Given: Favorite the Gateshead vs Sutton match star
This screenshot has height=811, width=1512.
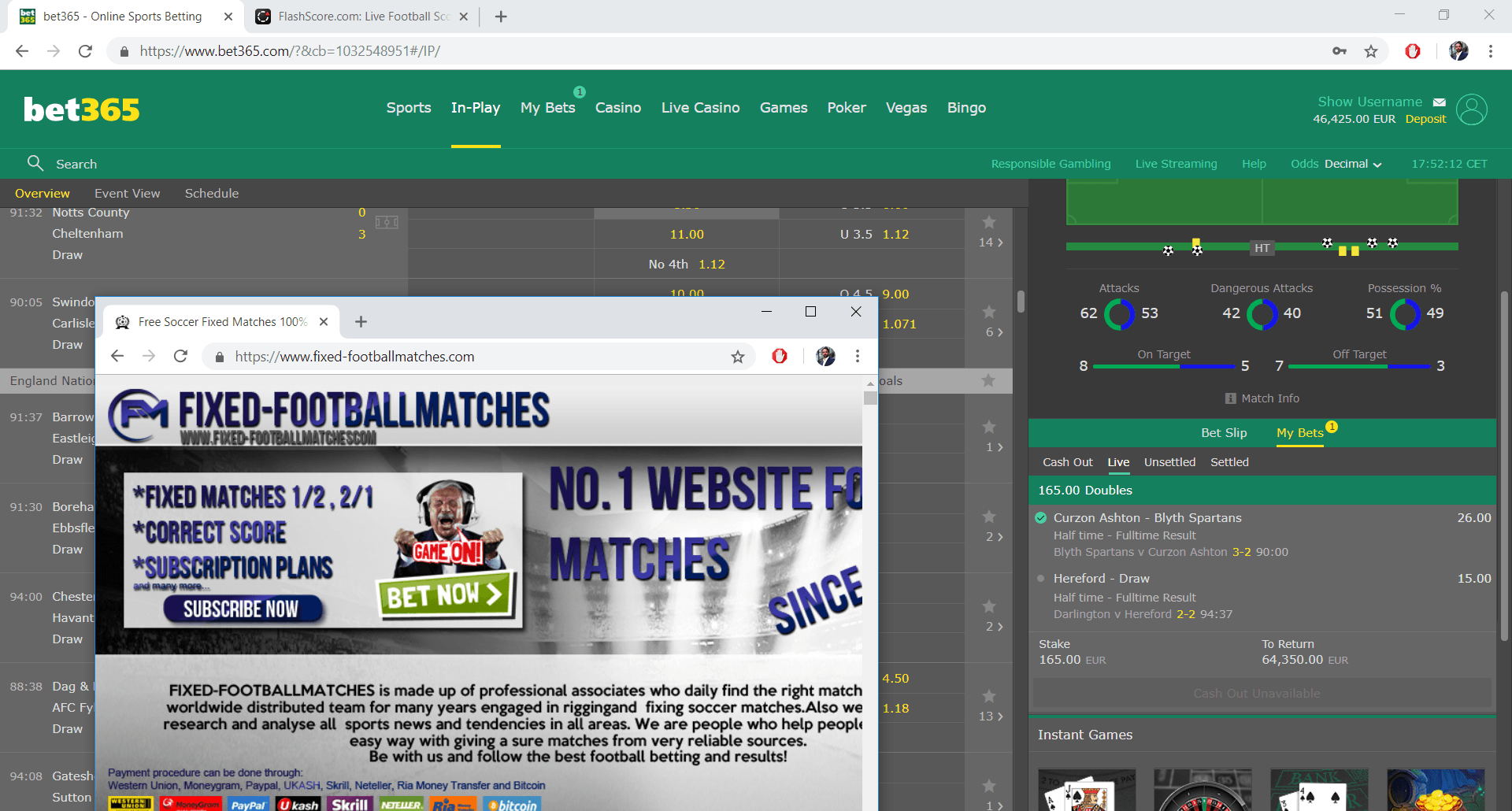Looking at the screenshot, I should click(x=989, y=786).
